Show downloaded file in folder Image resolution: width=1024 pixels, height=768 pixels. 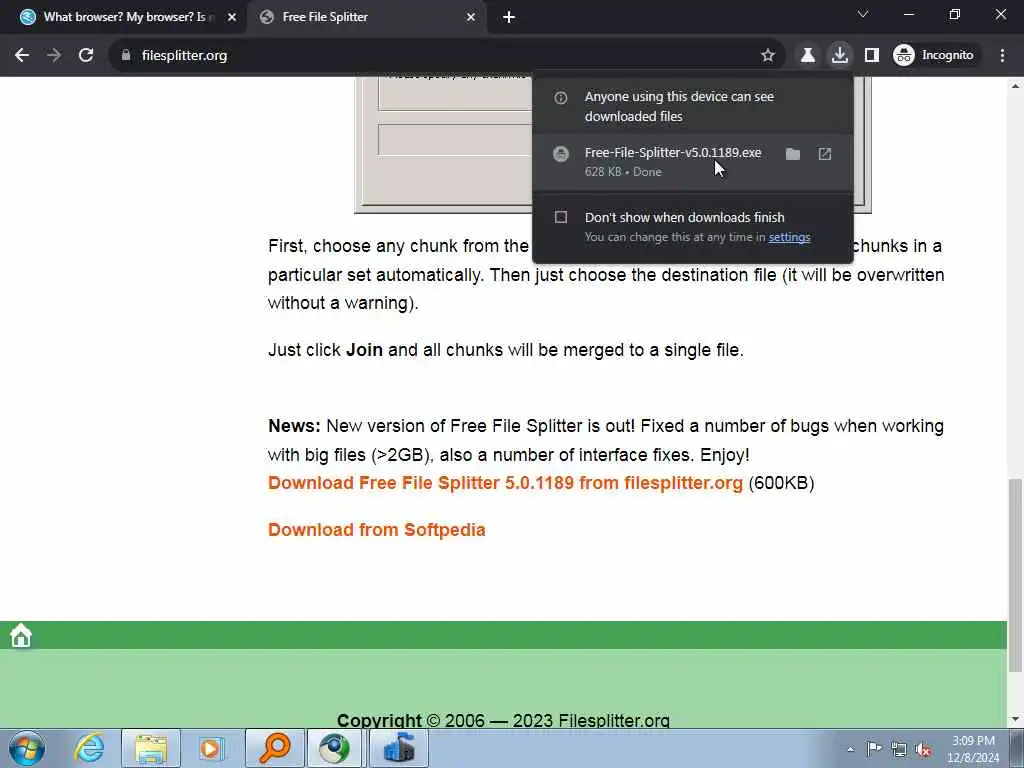(x=793, y=154)
